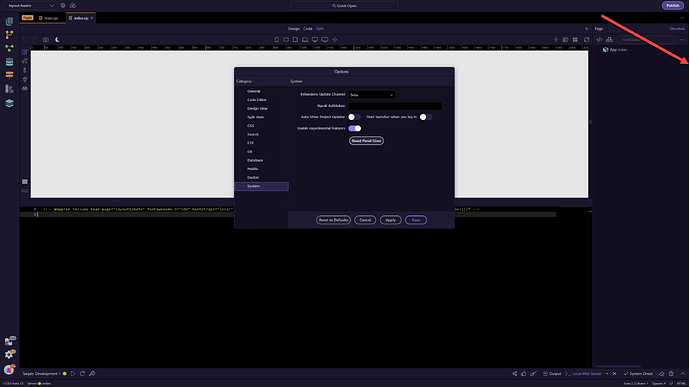Take a screenshot with the camera icon
690x387 pixels.
[46, 40]
